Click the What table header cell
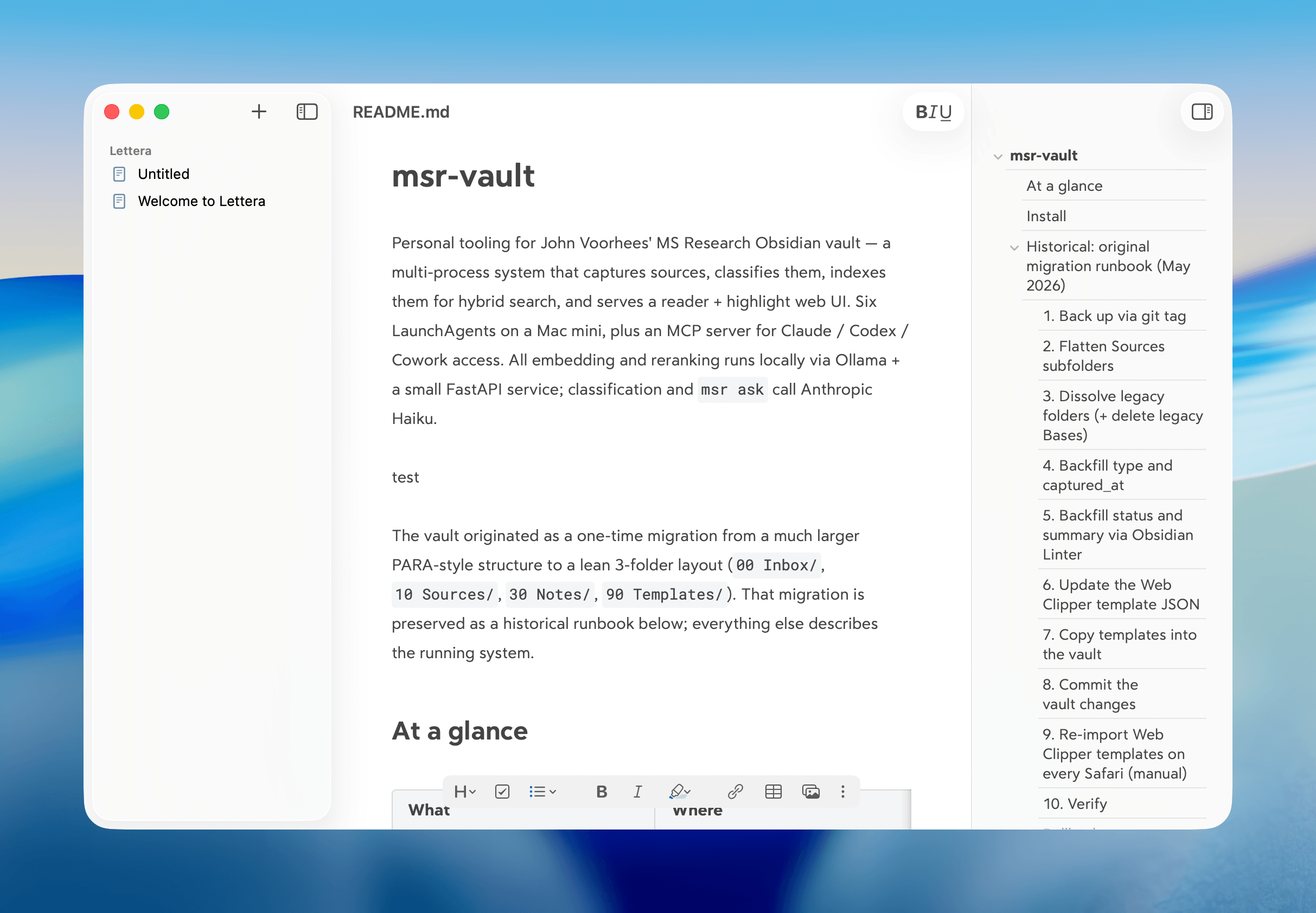Image resolution: width=1316 pixels, height=913 pixels. 523,811
